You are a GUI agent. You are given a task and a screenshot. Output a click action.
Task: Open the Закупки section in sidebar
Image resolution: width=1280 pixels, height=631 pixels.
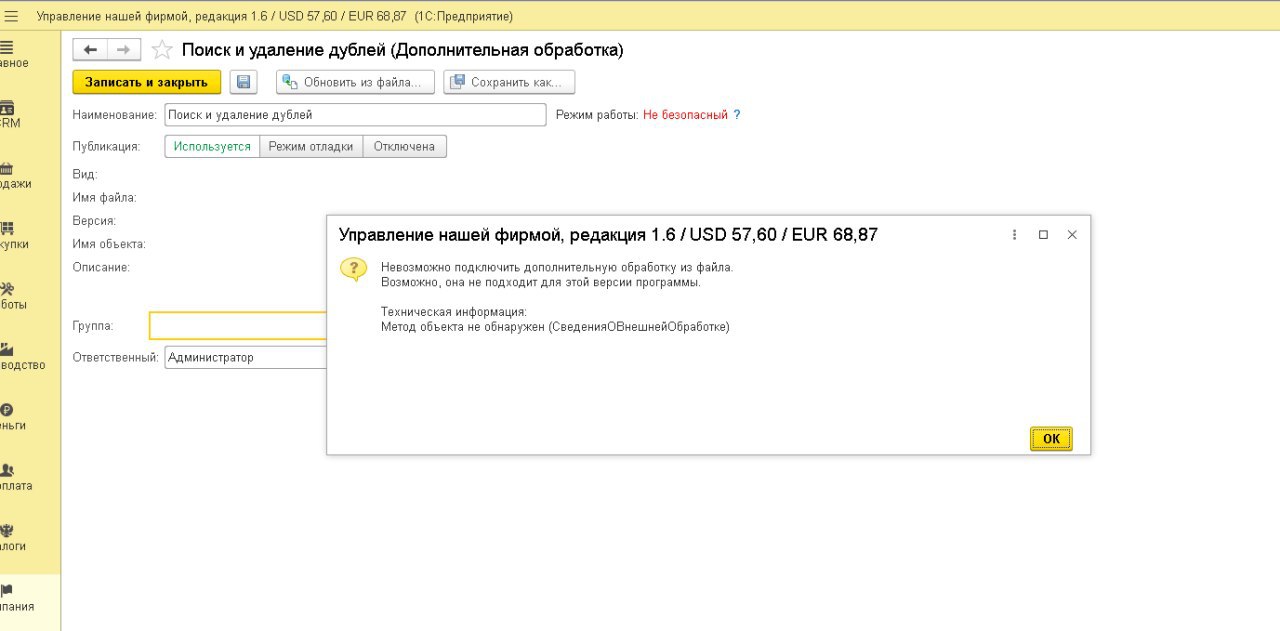tap(14, 235)
